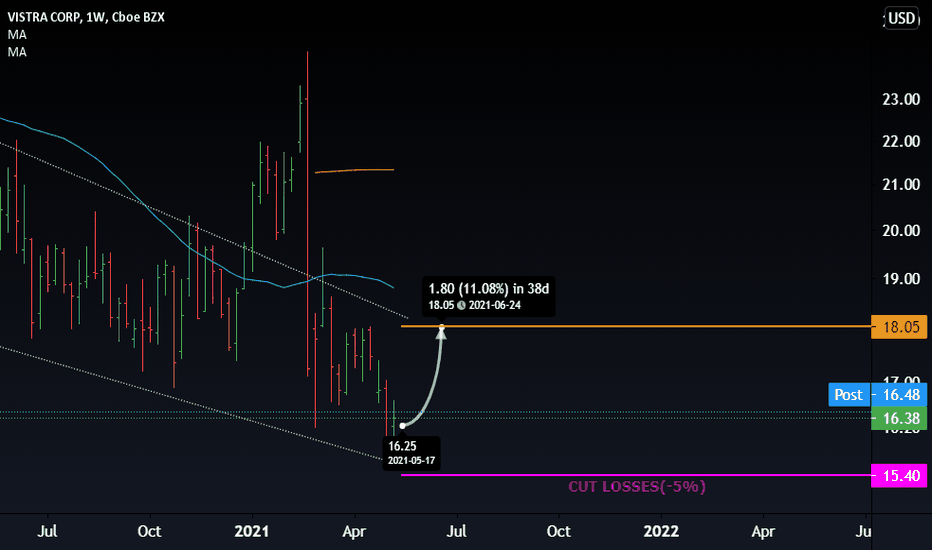
Task: Click the orange 18.05 price label
Action: tap(899, 327)
